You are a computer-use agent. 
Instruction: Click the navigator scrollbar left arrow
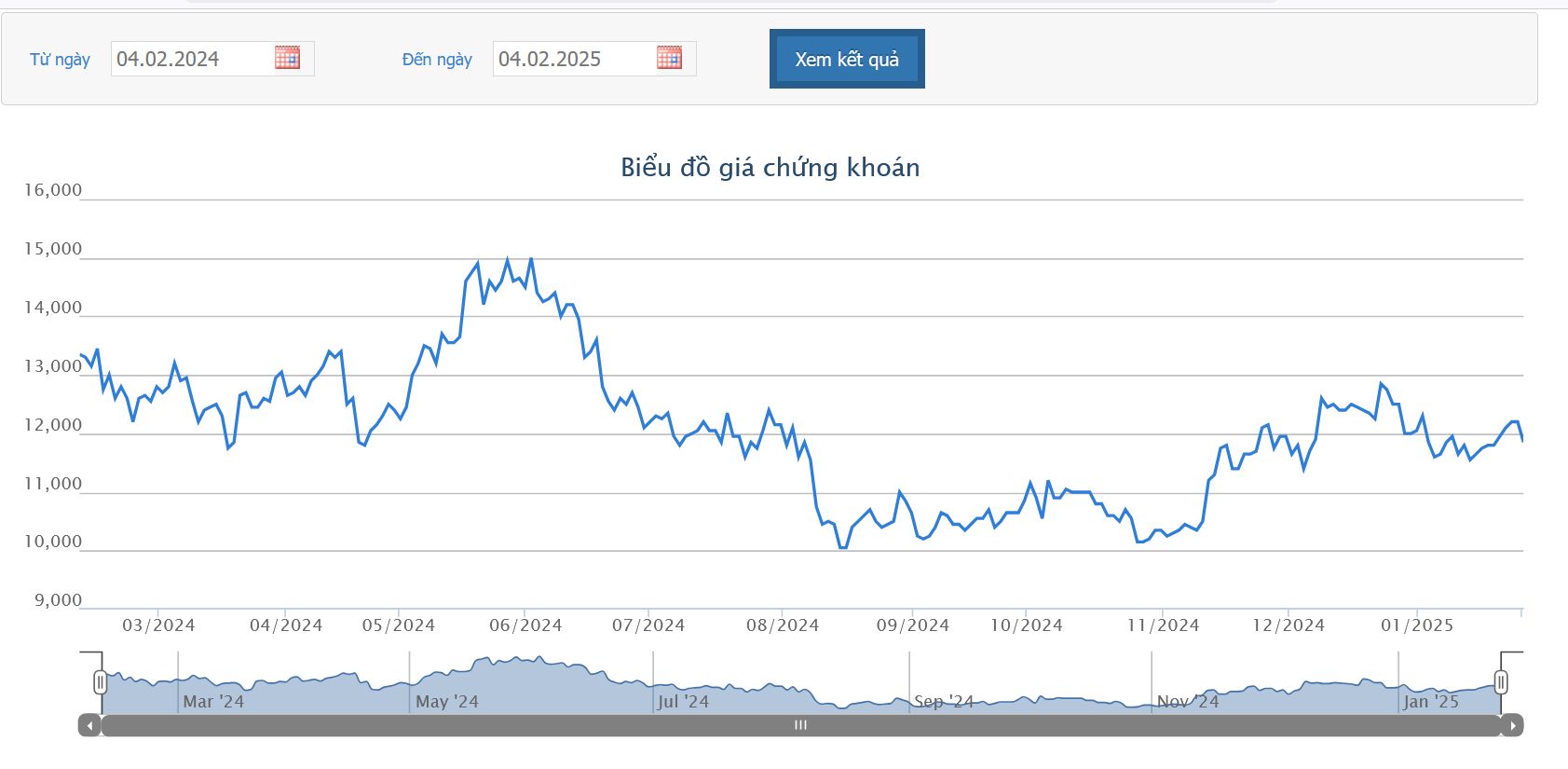pos(89,725)
